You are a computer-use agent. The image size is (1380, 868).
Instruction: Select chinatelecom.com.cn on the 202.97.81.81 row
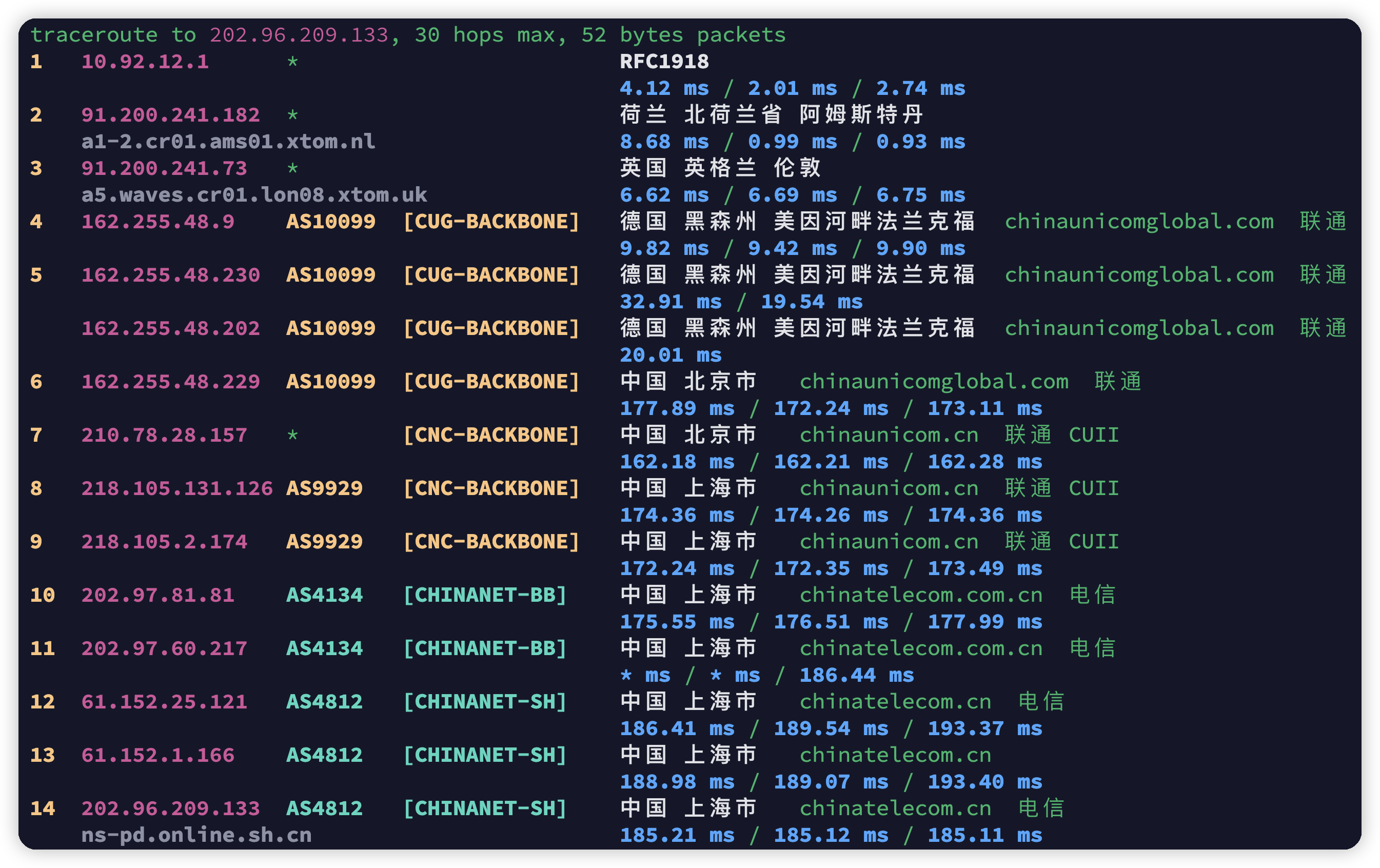pos(921,595)
